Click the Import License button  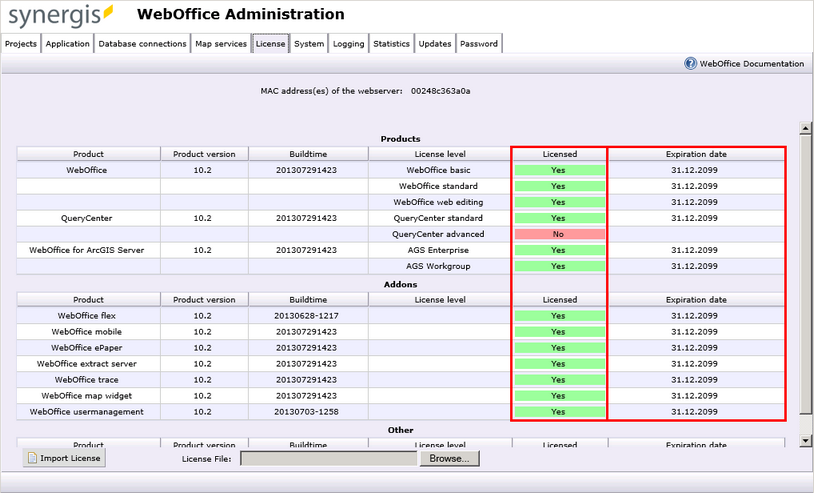click(64, 458)
